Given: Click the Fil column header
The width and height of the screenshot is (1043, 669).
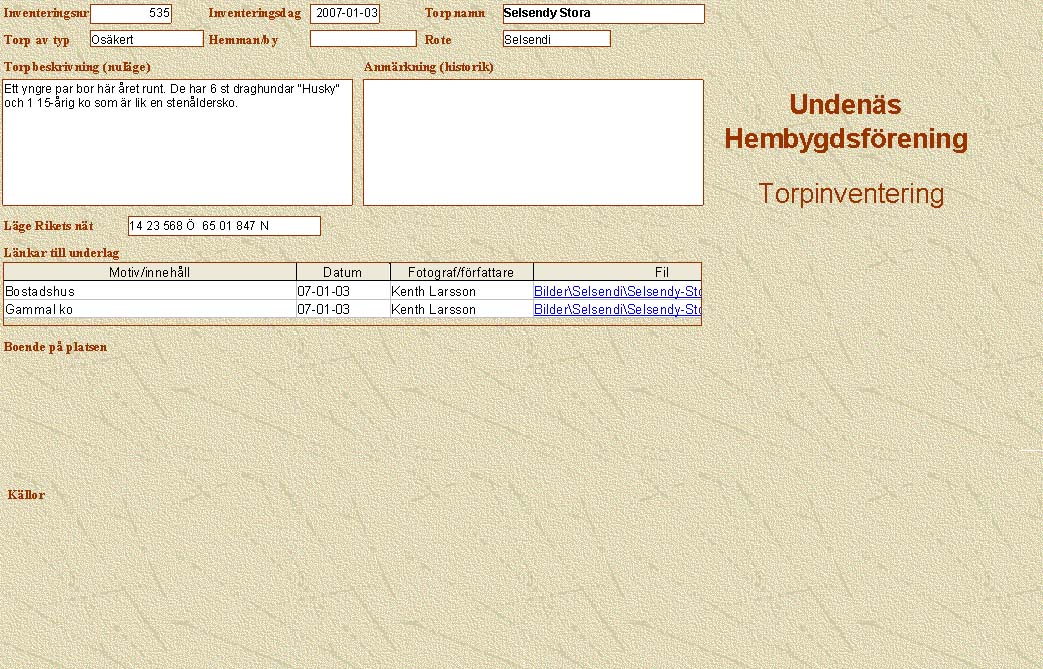Looking at the screenshot, I should pos(617,272).
